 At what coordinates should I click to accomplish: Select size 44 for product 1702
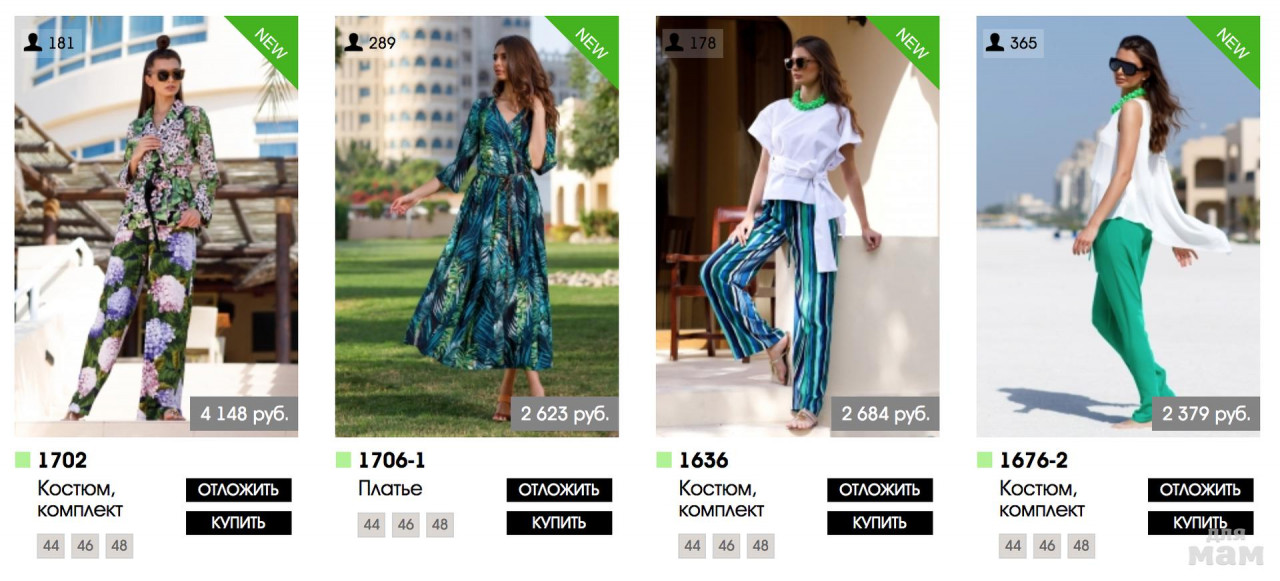[51, 546]
